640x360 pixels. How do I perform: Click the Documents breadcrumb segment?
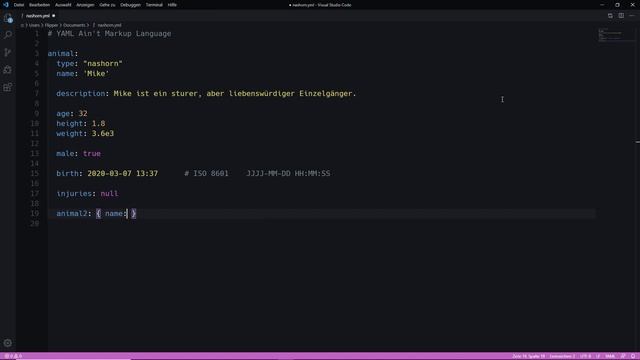(x=74, y=25)
